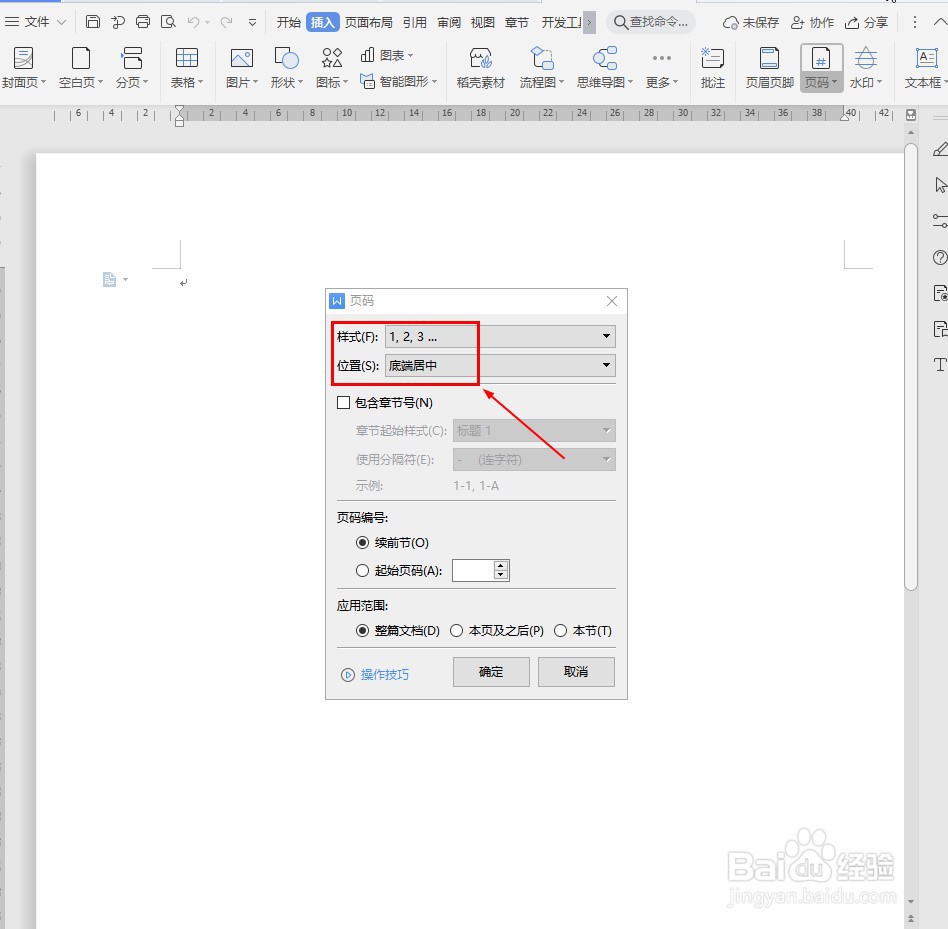Click the help question mark in sidebar

[940, 257]
